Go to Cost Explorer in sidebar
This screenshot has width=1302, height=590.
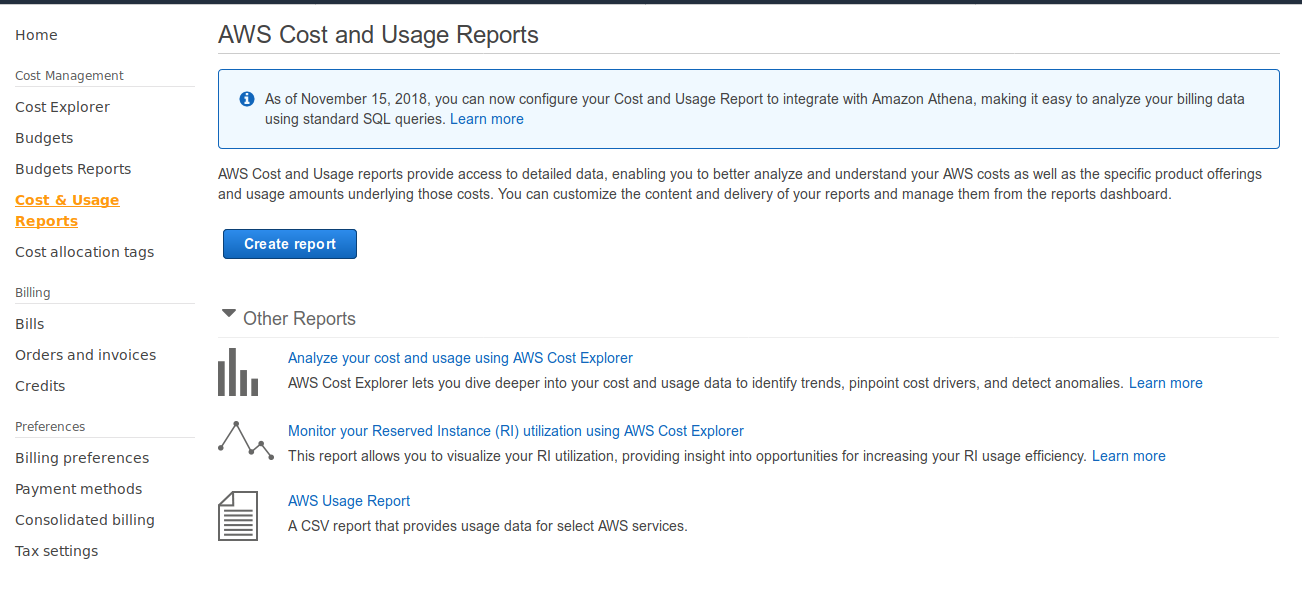pyautogui.click(x=62, y=107)
